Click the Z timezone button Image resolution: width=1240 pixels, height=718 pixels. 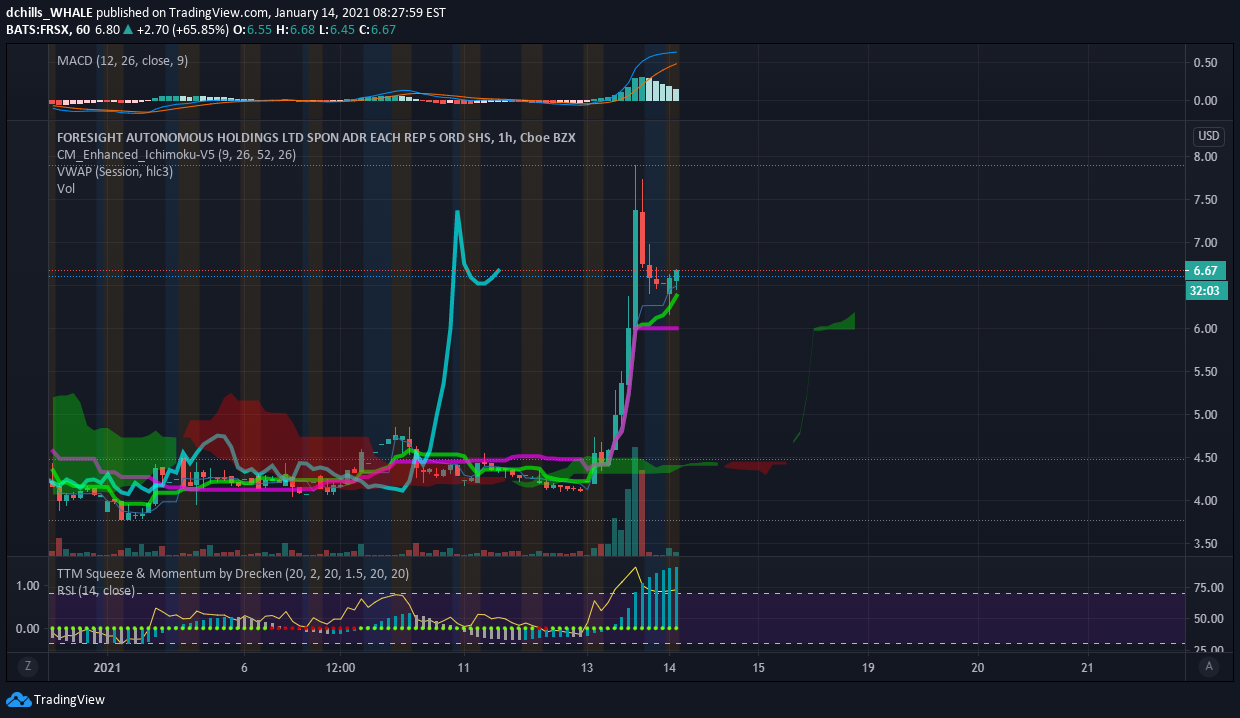[x=27, y=666]
